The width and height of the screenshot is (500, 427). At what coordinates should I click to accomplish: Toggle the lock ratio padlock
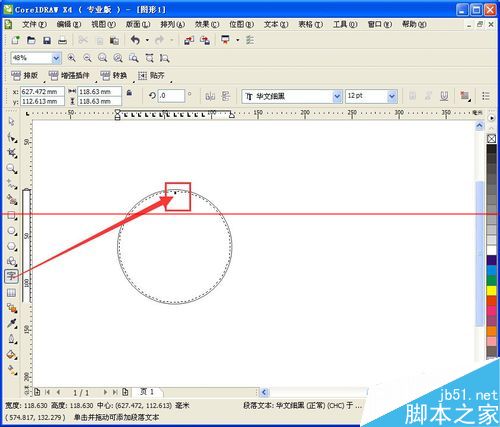coord(129,93)
